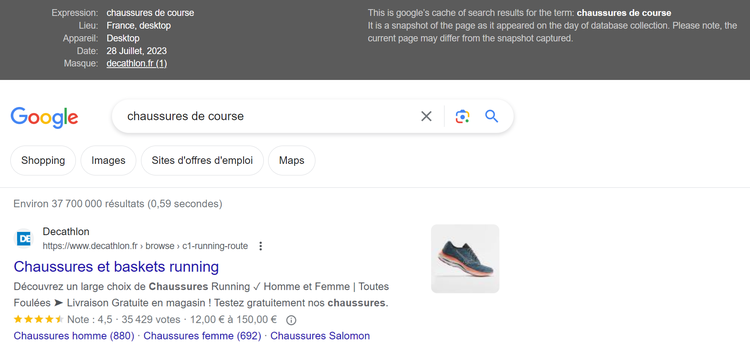This screenshot has width=750, height=360.
Task: Click the running shoe thumbnail image
Action: [x=465, y=259]
